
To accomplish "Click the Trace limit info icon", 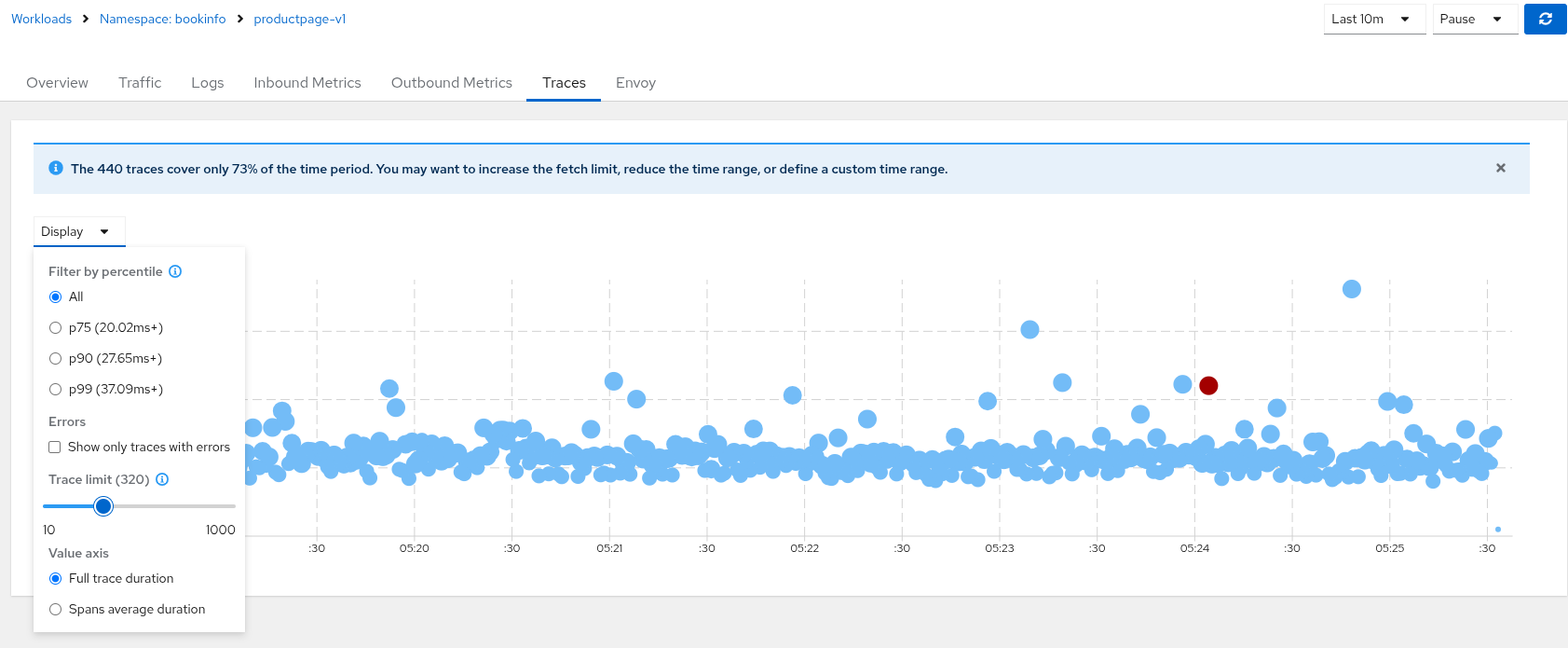I will point(162,479).
